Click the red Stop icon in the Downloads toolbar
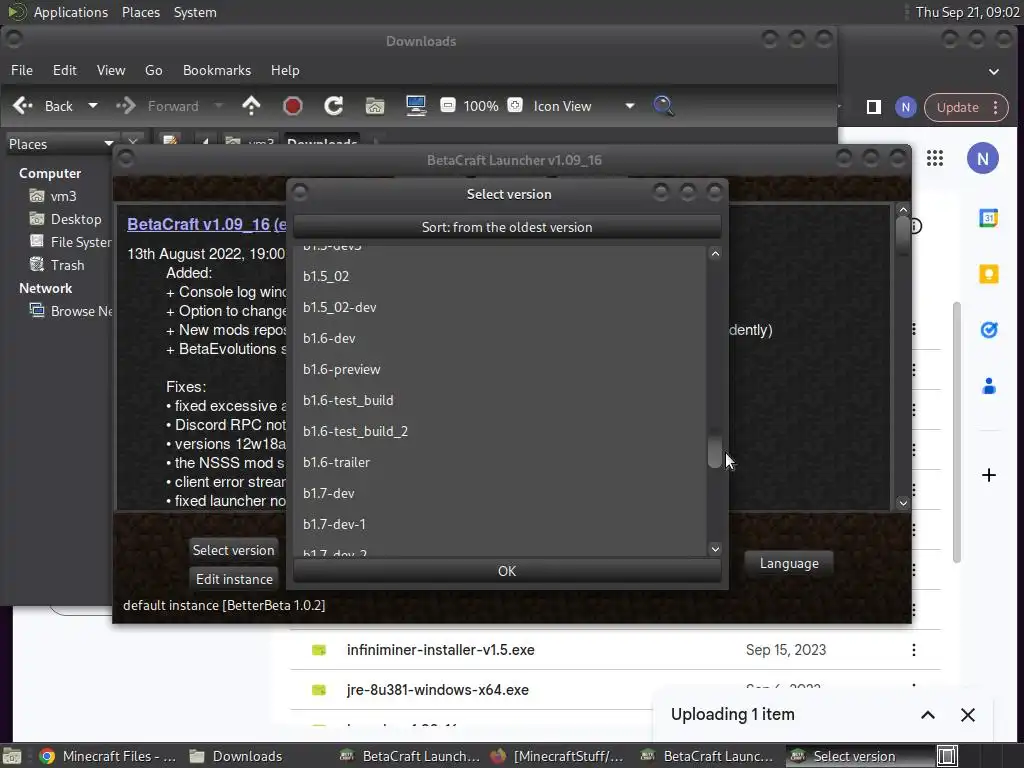This screenshot has width=1024, height=768. [293, 106]
